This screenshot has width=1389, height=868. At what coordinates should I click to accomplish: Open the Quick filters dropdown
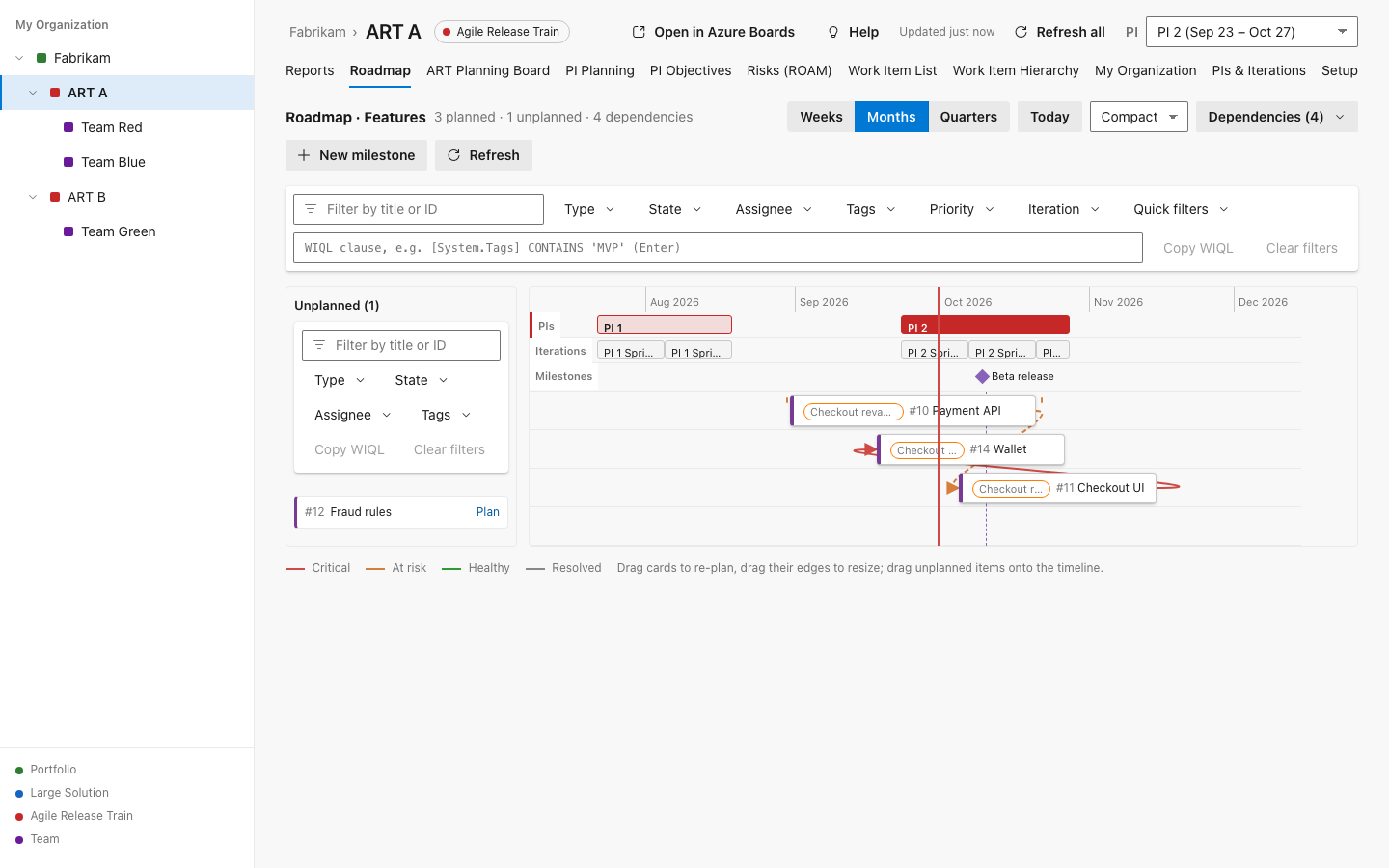point(1181,209)
